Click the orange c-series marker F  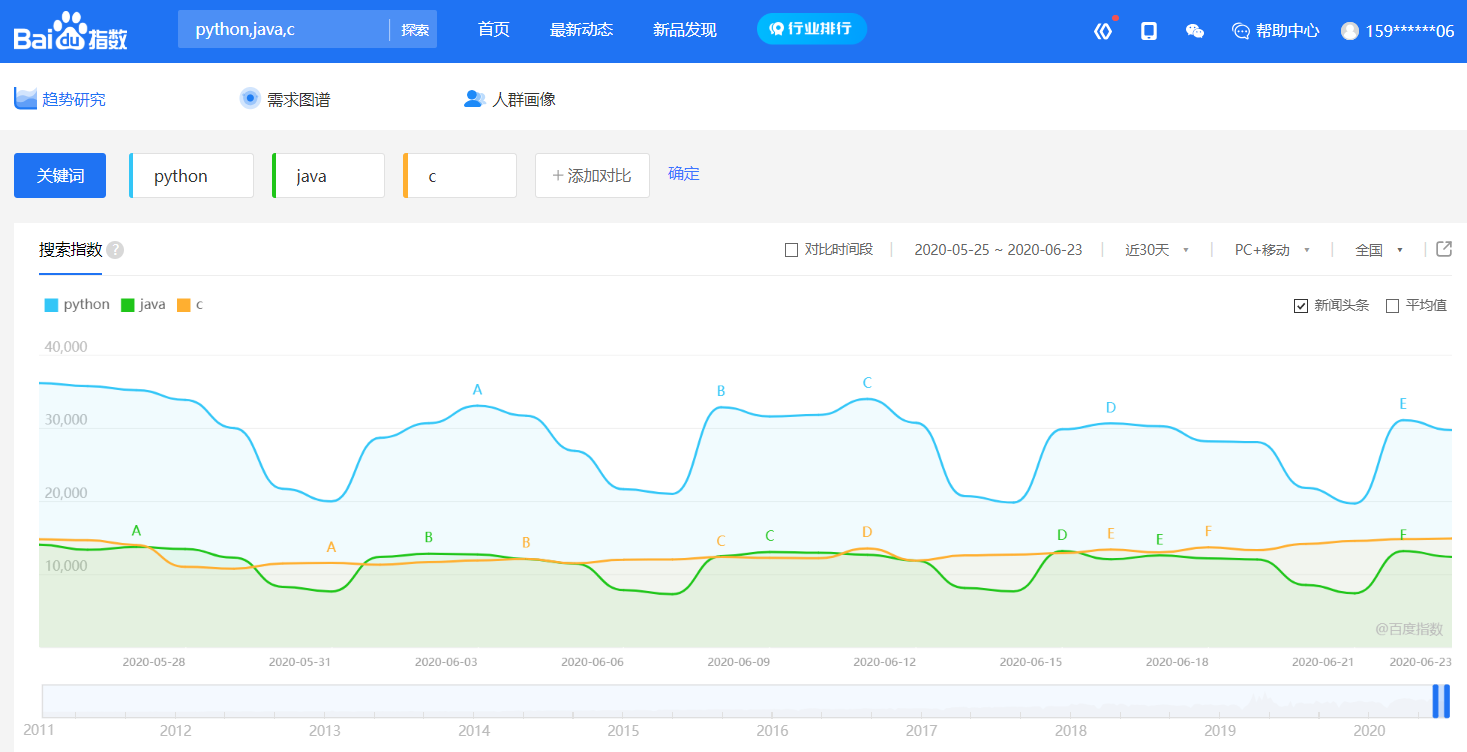[1208, 531]
